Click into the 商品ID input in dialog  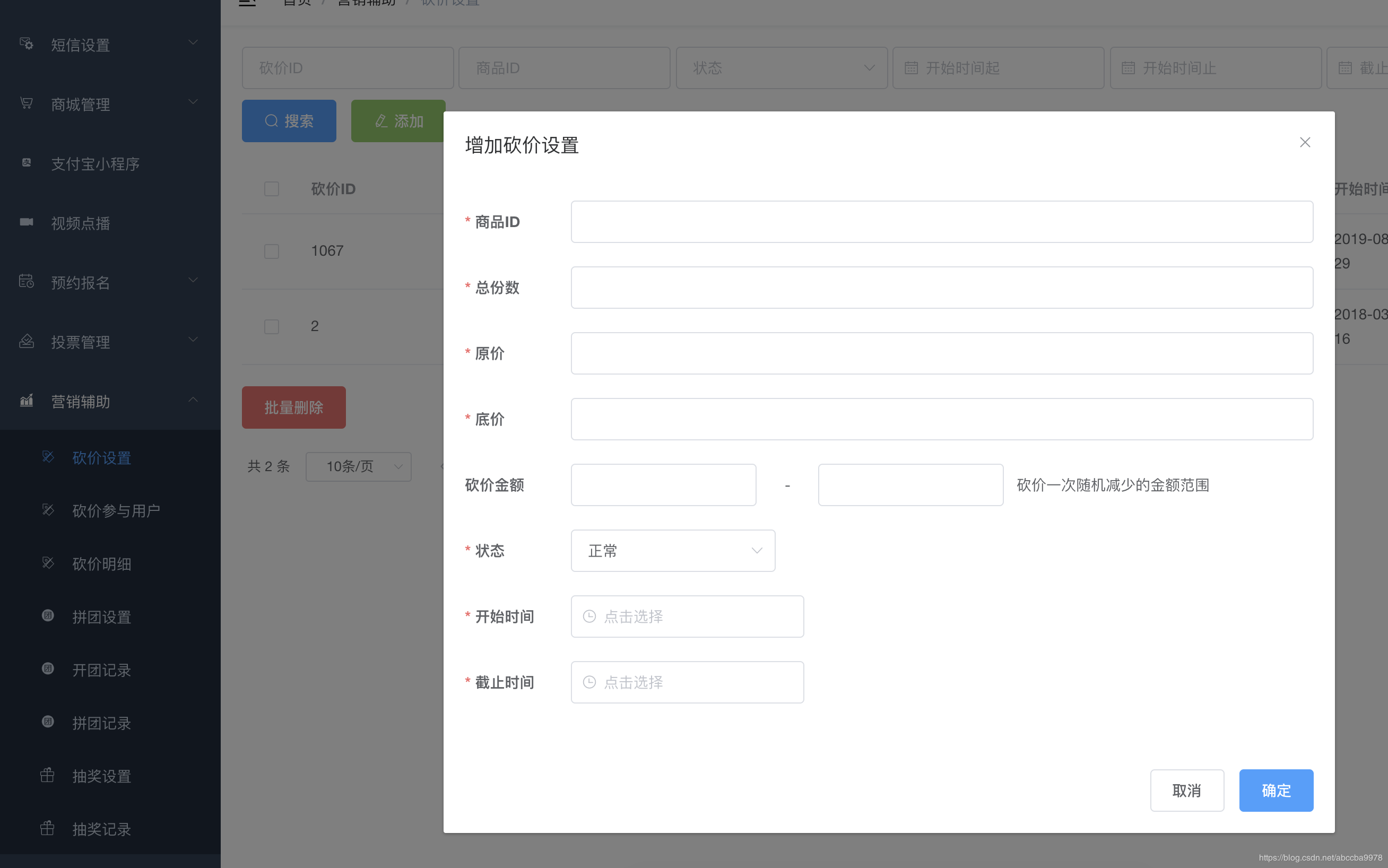[x=941, y=222]
